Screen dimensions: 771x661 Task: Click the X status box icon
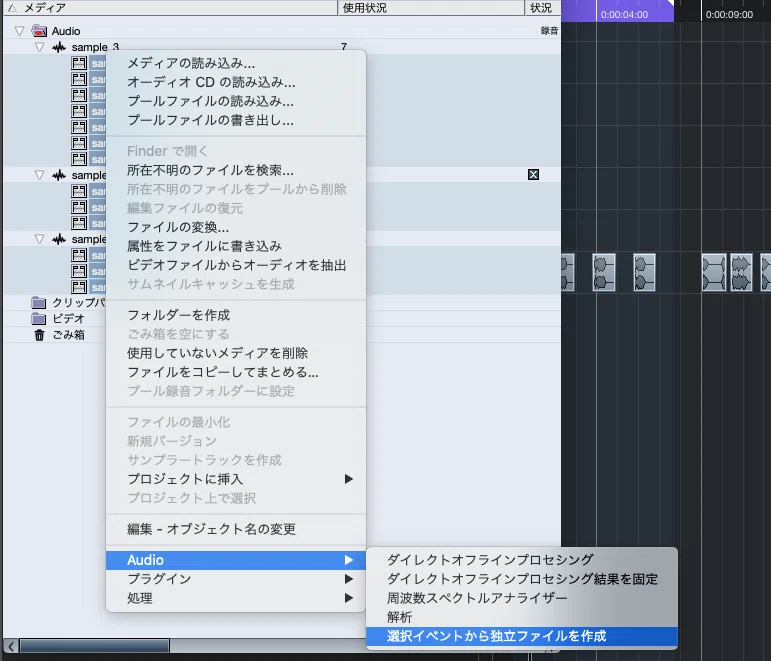coord(534,175)
